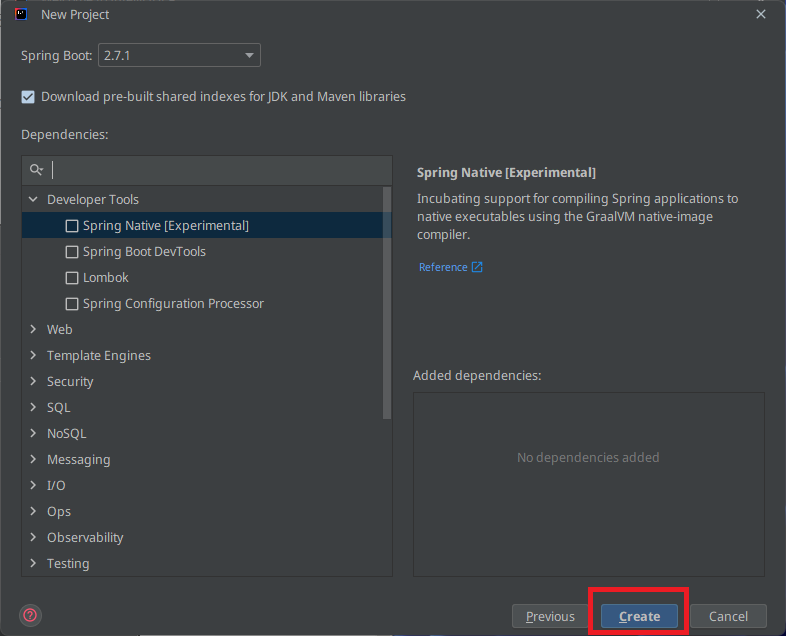Select the I/O category label
This screenshot has width=786, height=636.
coord(56,486)
